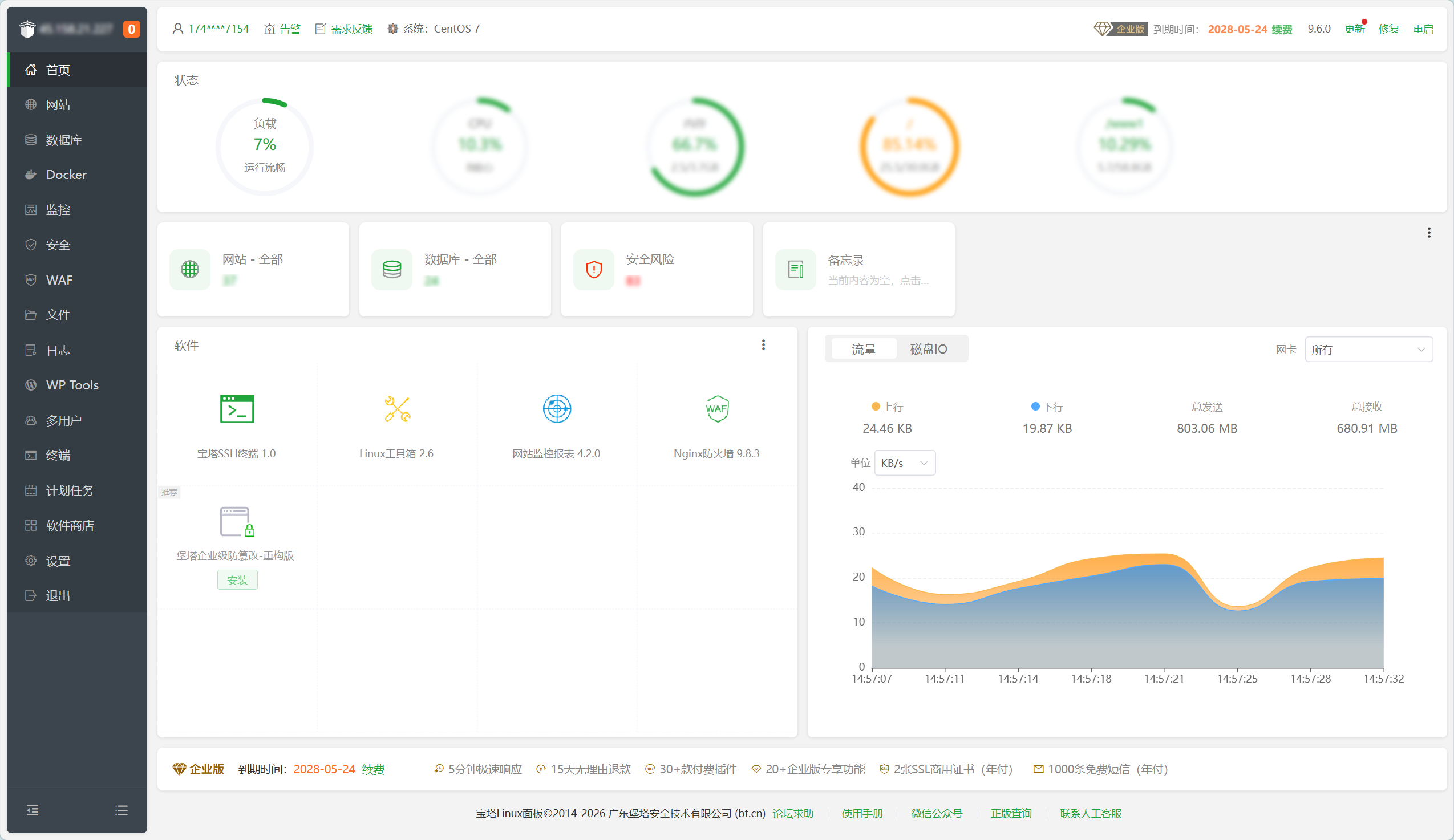Viewport: 1454px width, 840px height.
Task: Open the overview cards three-dot menu
Action: 1429,233
